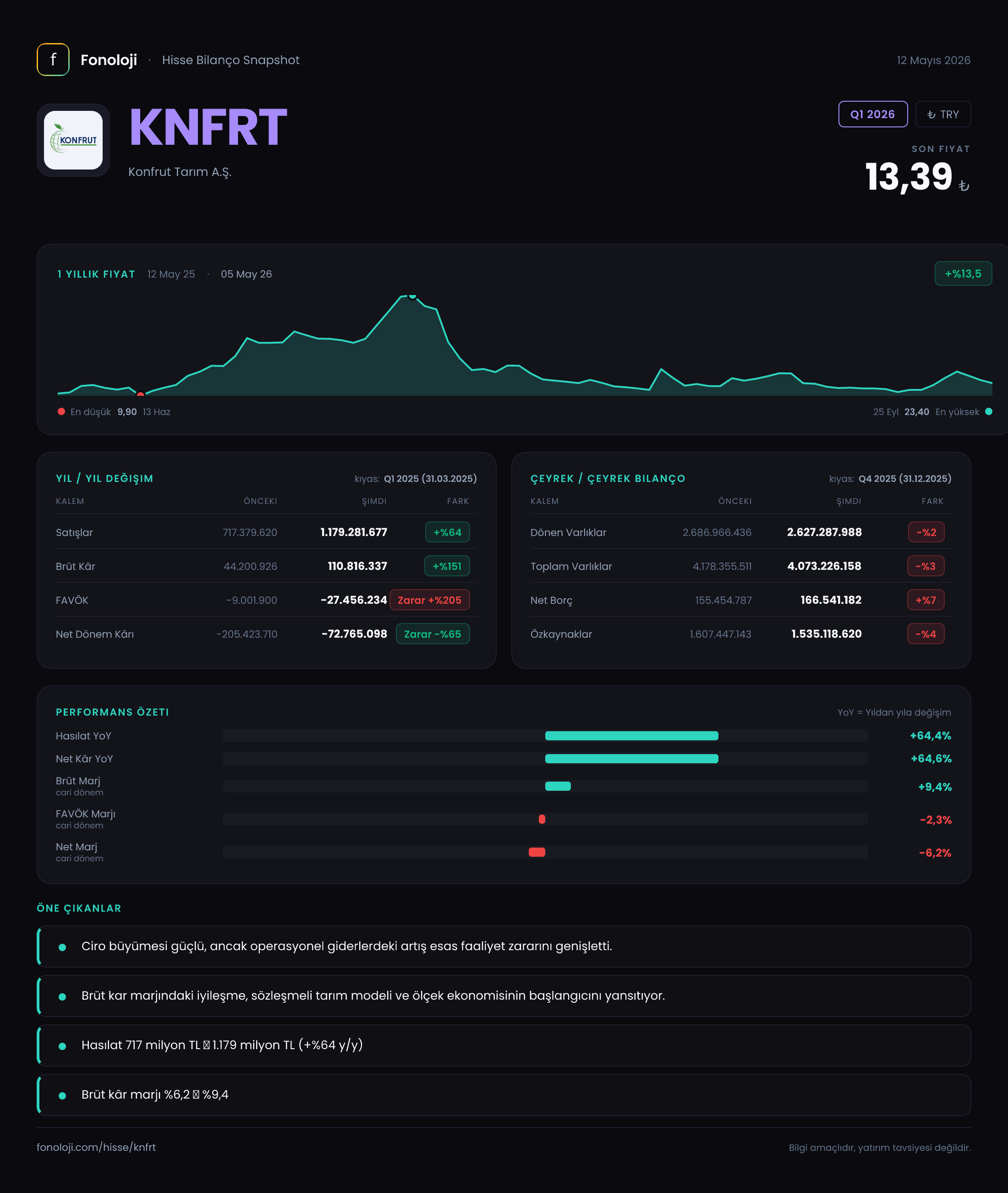Click the 'Brüt kâr marjı %6,2' highlight card

(x=504, y=1094)
